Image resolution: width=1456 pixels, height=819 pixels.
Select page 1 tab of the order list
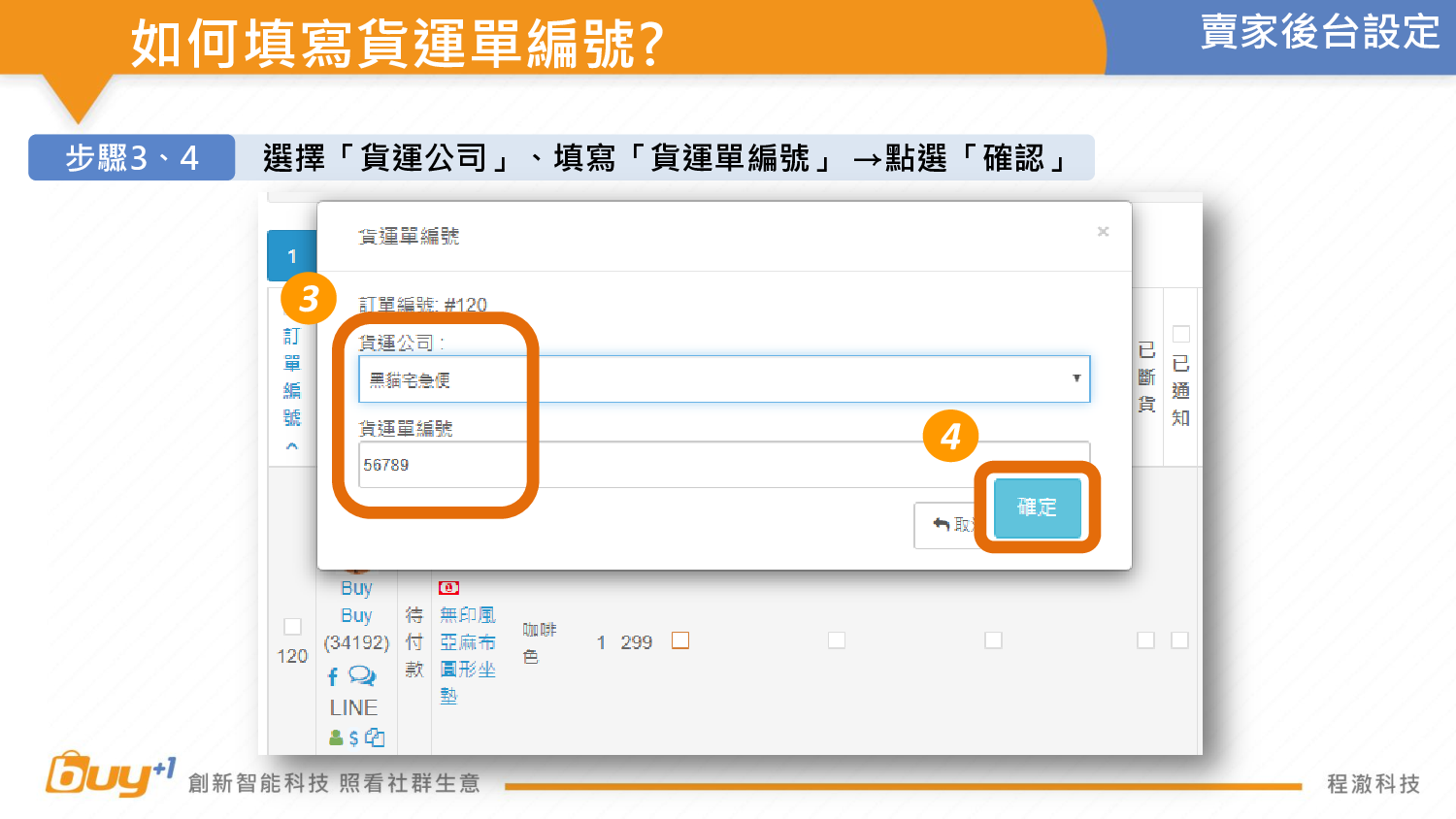(x=292, y=257)
